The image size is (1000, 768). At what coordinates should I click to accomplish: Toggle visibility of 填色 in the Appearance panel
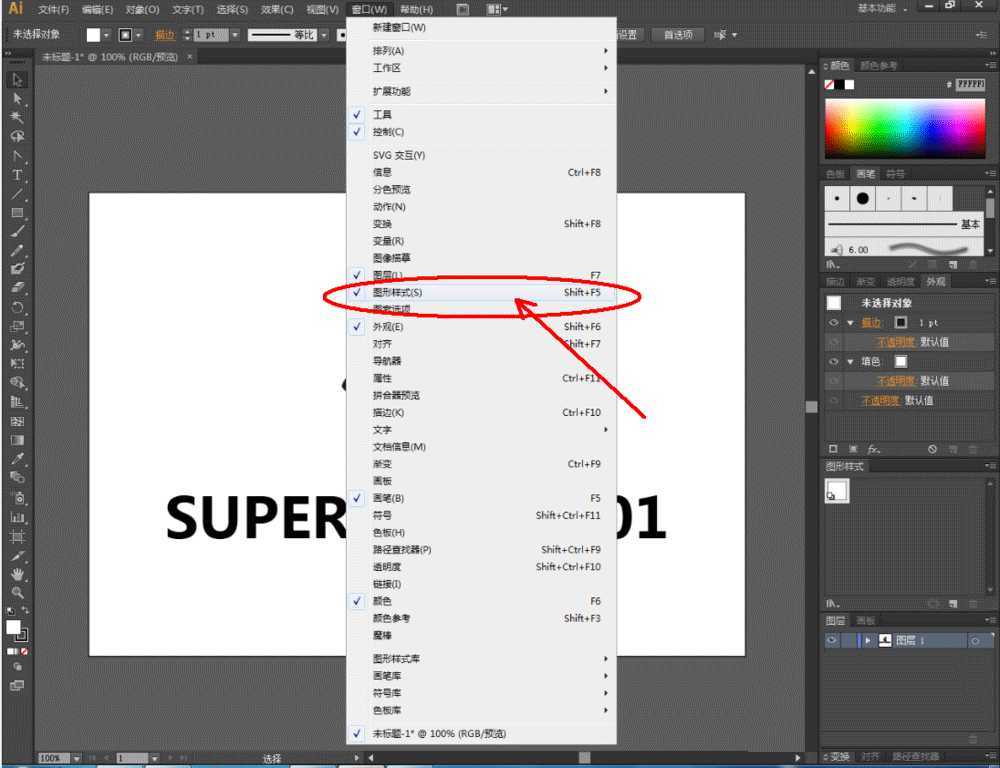pos(834,360)
